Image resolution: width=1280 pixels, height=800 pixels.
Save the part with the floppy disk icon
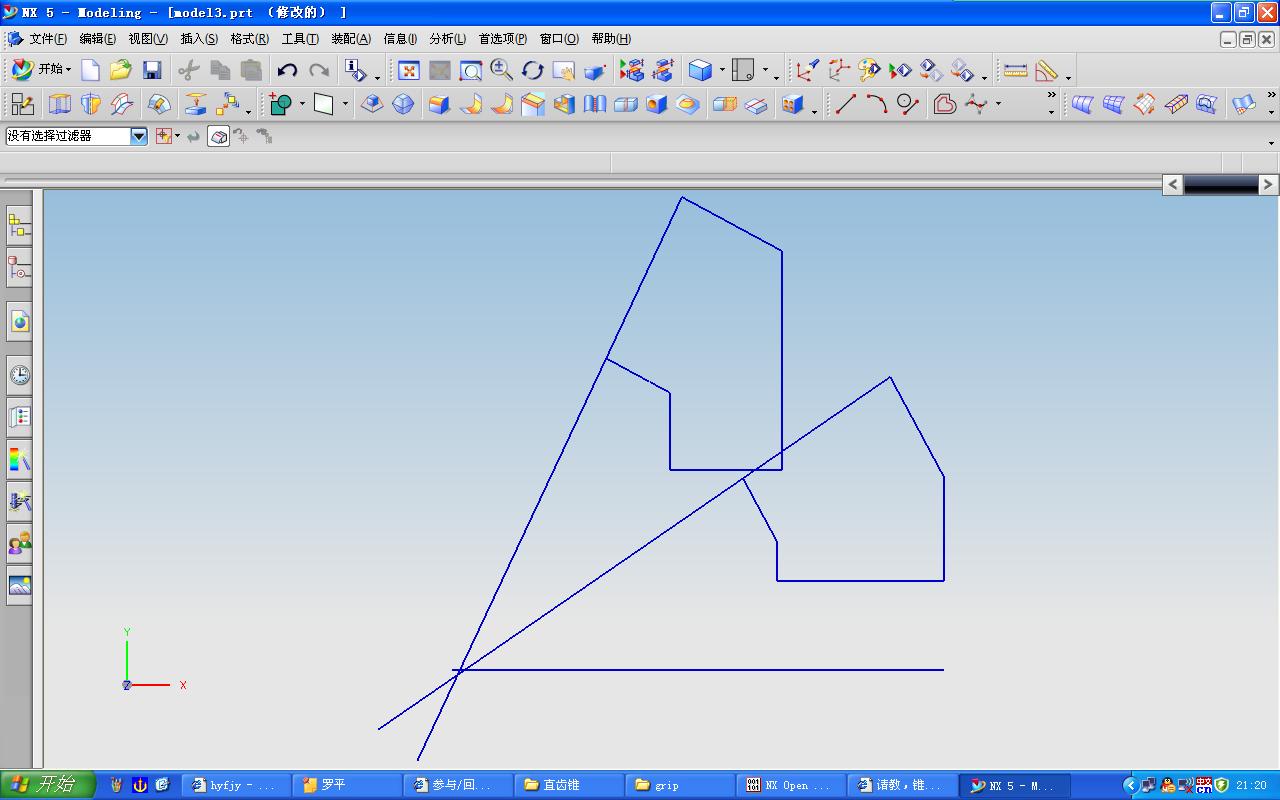[x=152, y=70]
